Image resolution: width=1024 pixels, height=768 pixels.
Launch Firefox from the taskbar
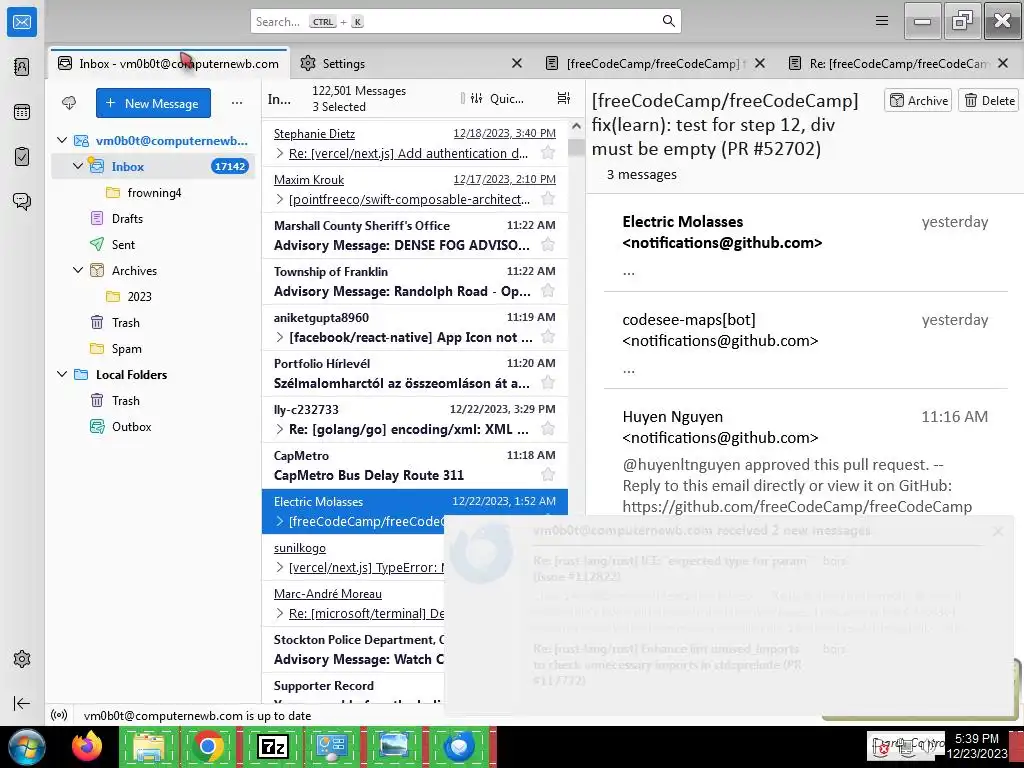pos(86,746)
